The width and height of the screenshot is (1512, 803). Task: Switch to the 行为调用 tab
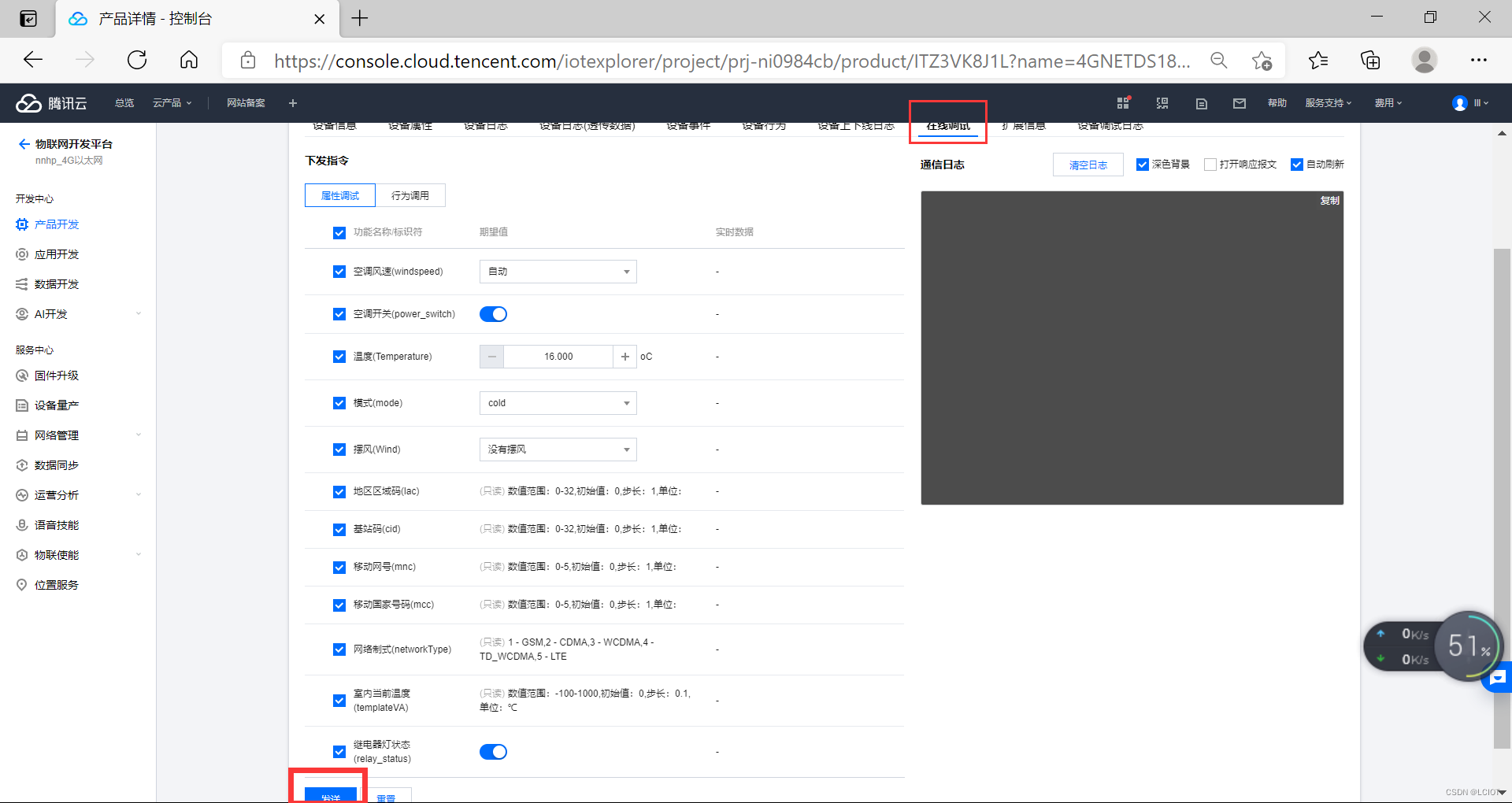(410, 195)
